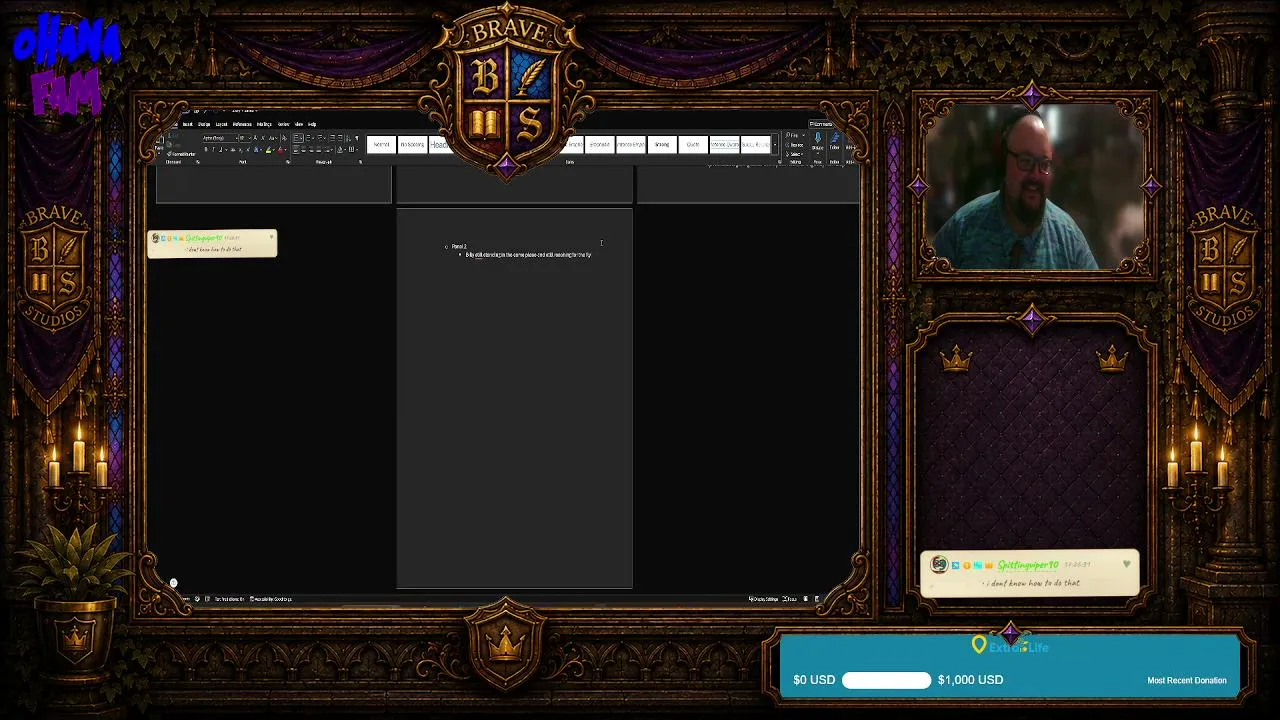The width and height of the screenshot is (1280, 720).
Task: Open the Help ribbon tab
Action: (x=312, y=124)
